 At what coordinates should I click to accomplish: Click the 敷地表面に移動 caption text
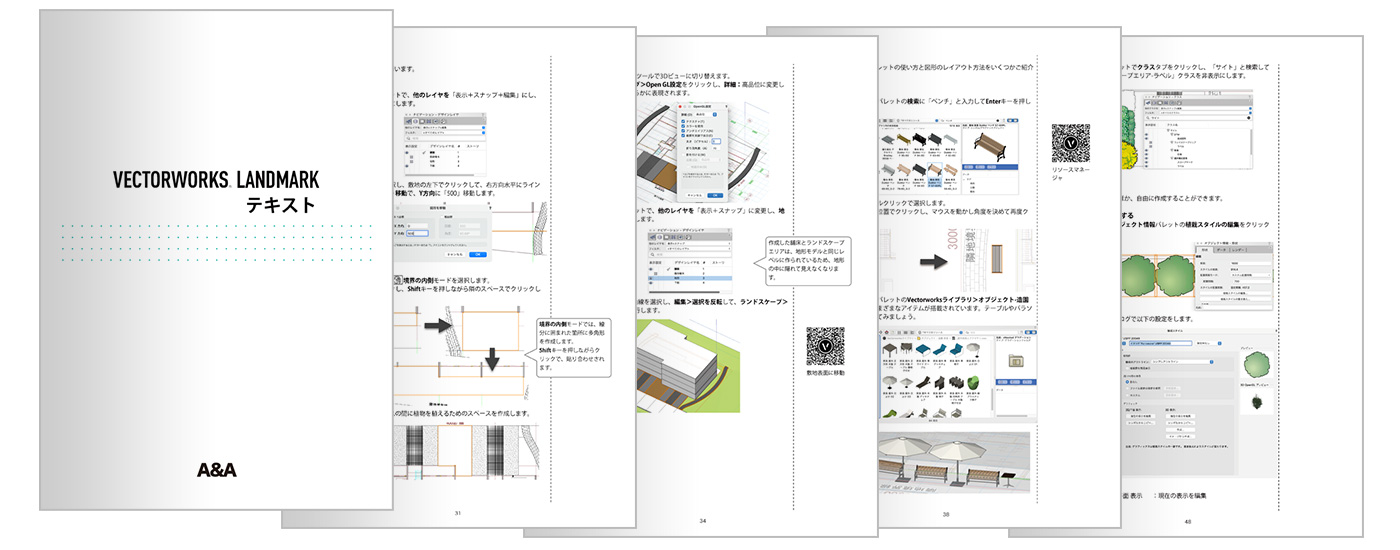tap(825, 373)
